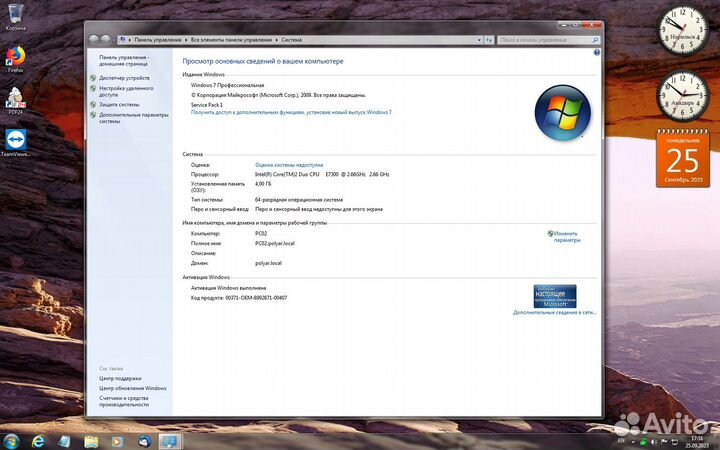Image resolution: width=720 pixels, height=450 pixels.
Task: Open Панель управления - домашняя страница
Action: point(124,61)
